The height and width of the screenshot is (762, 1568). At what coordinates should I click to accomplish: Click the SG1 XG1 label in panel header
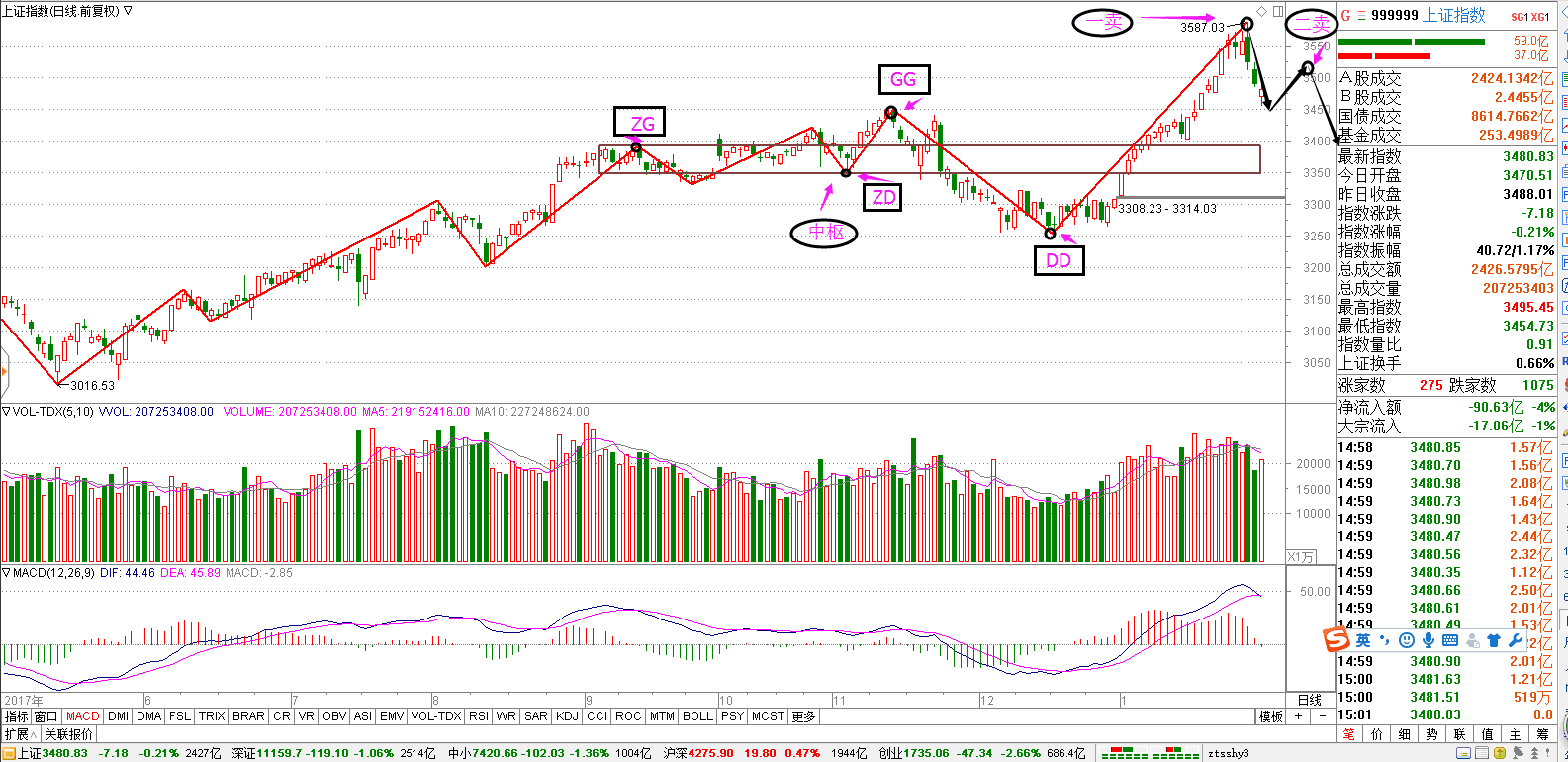coord(1530,17)
